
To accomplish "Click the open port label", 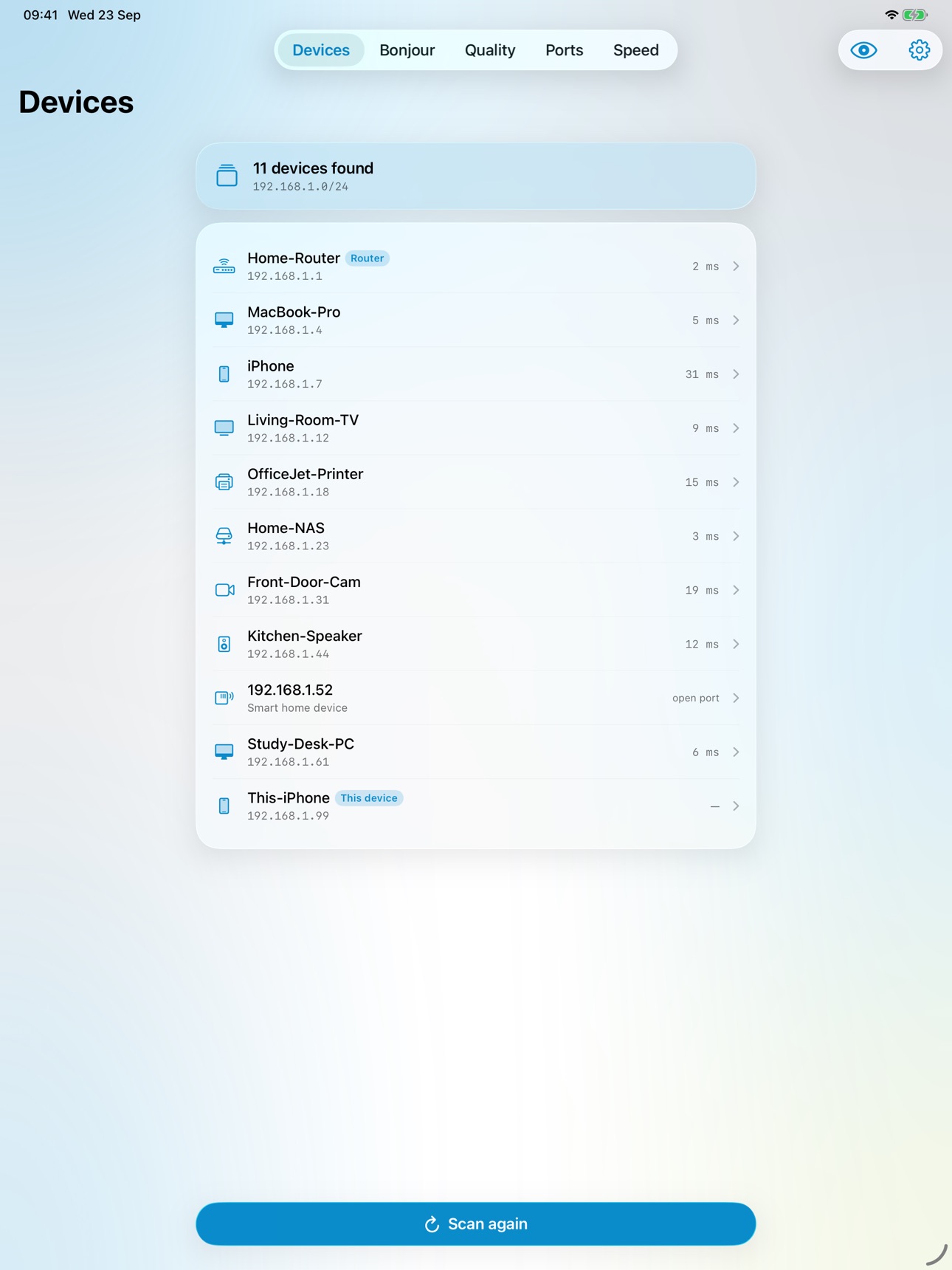I will pos(696,698).
